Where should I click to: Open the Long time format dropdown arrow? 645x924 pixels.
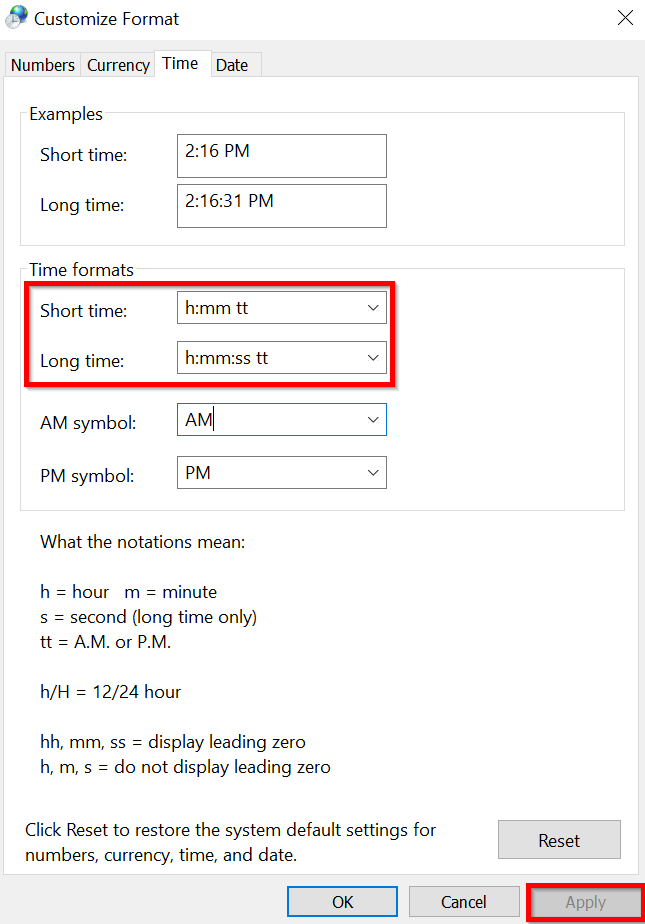373,358
